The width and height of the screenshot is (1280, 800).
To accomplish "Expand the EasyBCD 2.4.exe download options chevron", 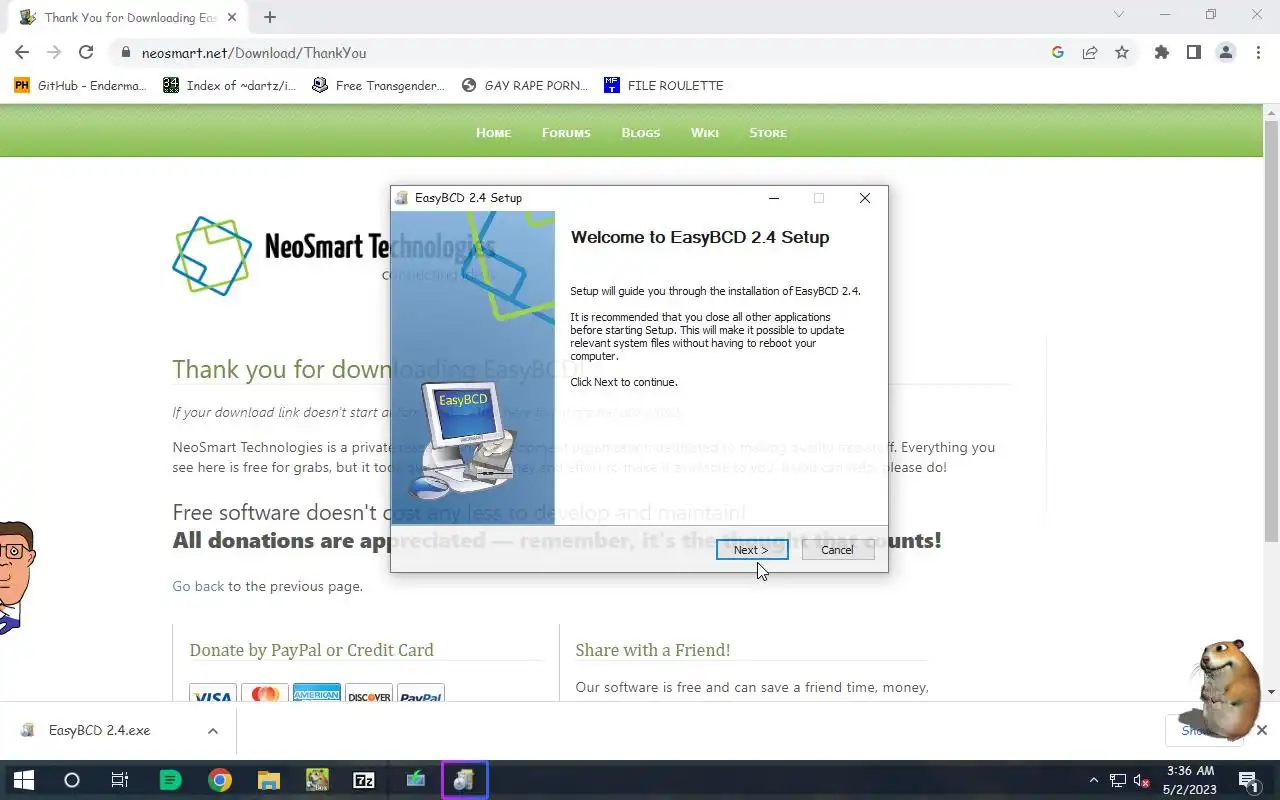I will [213, 731].
